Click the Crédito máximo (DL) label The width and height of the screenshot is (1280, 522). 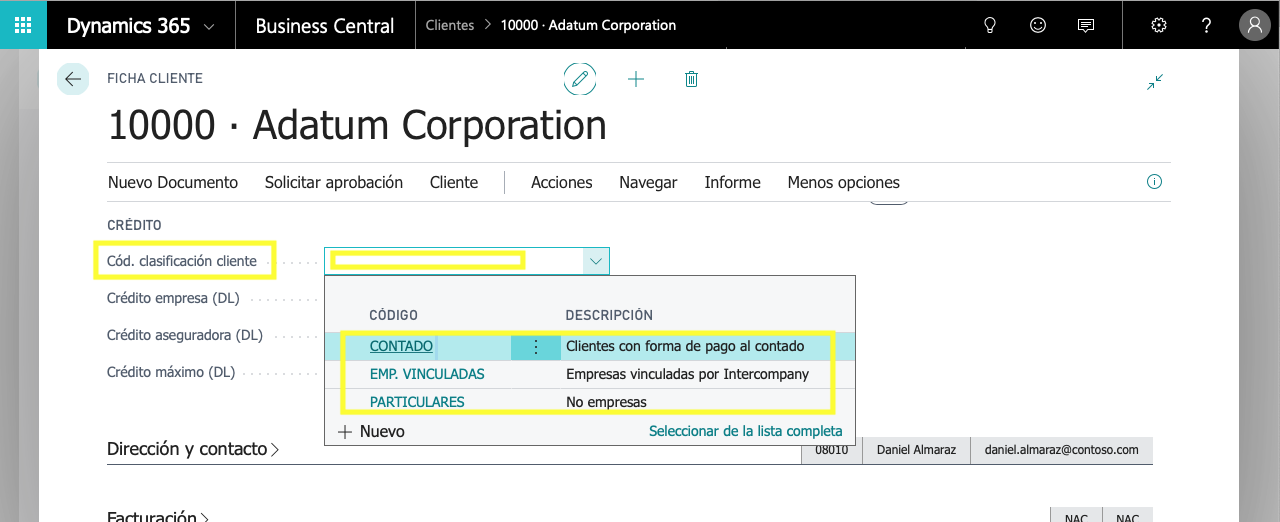click(171, 372)
